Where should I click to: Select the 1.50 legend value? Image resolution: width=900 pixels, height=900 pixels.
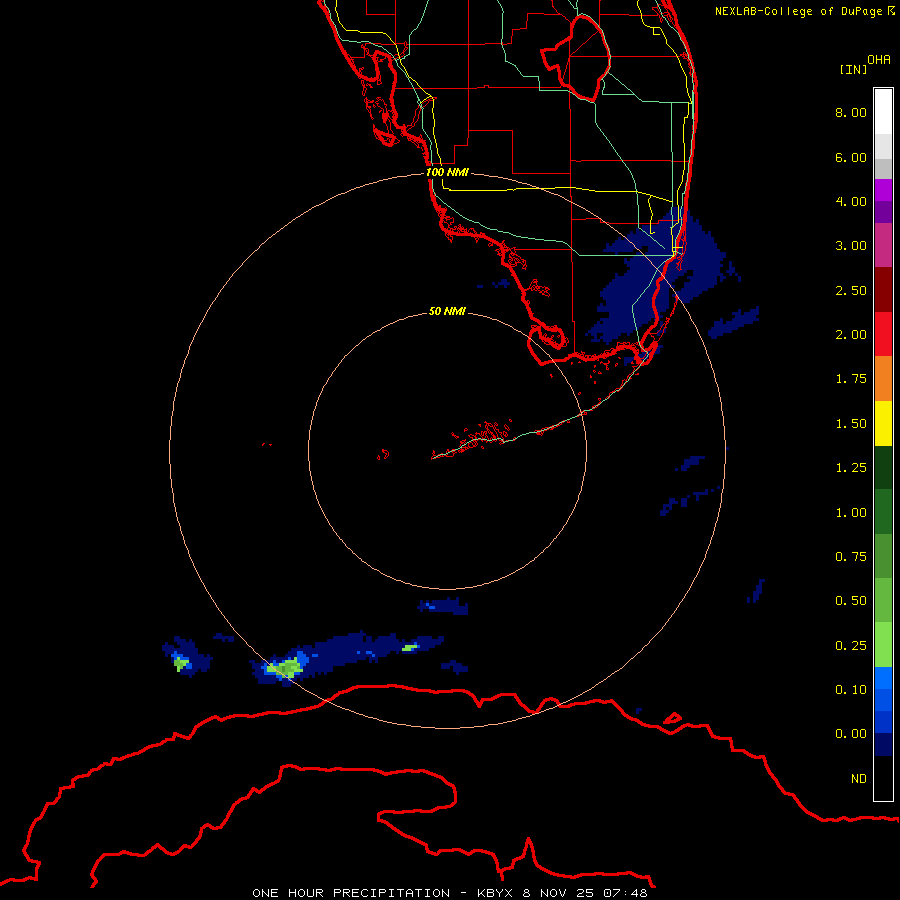coord(851,424)
